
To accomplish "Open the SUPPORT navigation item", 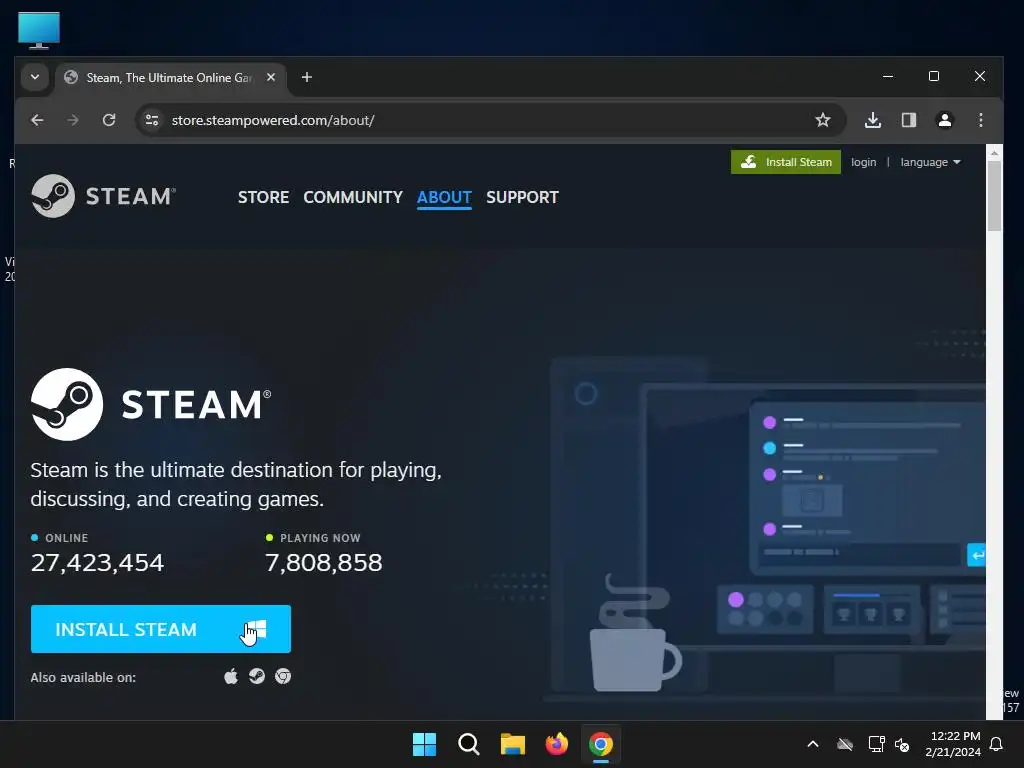I will (x=522, y=197).
